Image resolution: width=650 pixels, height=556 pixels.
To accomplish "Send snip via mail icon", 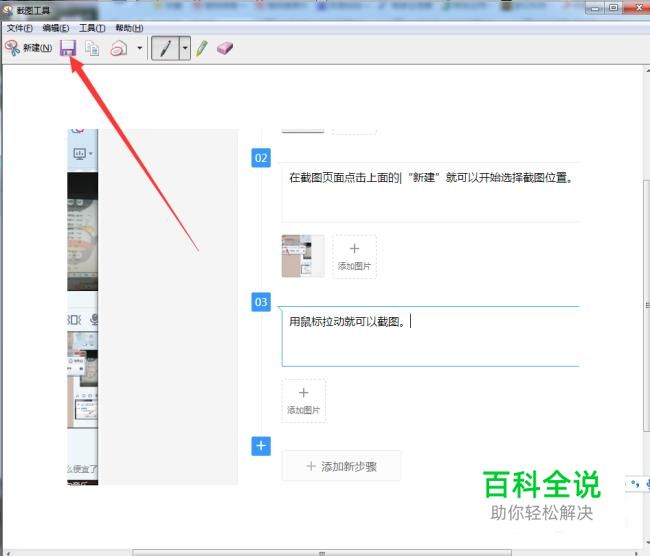I will pyautogui.click(x=119, y=49).
